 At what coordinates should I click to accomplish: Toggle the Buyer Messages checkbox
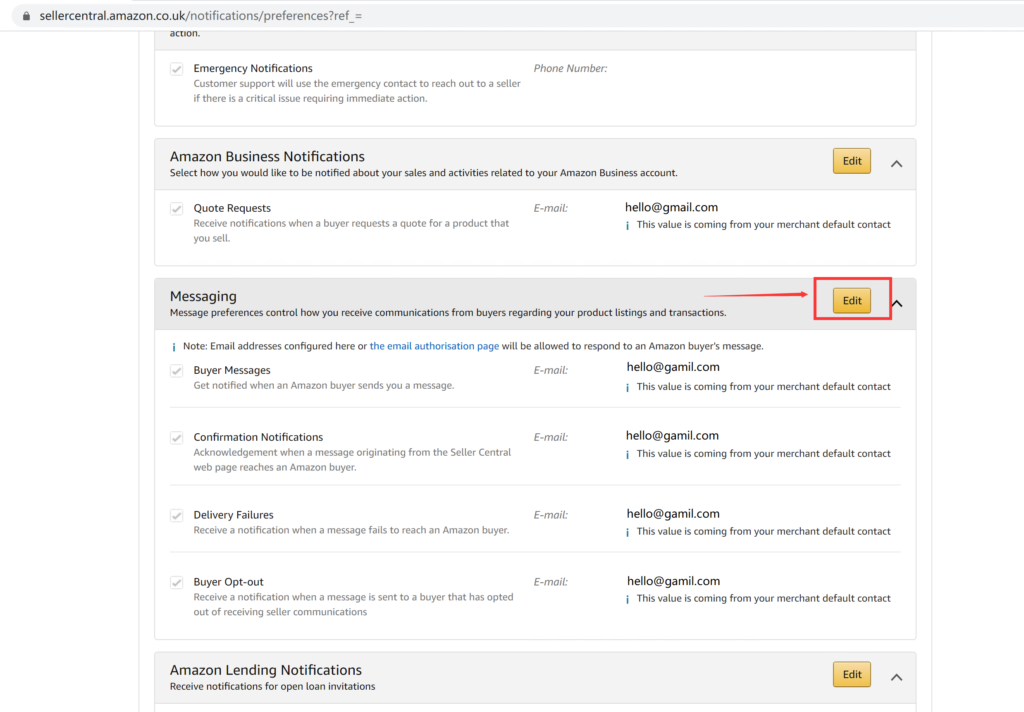(x=176, y=371)
